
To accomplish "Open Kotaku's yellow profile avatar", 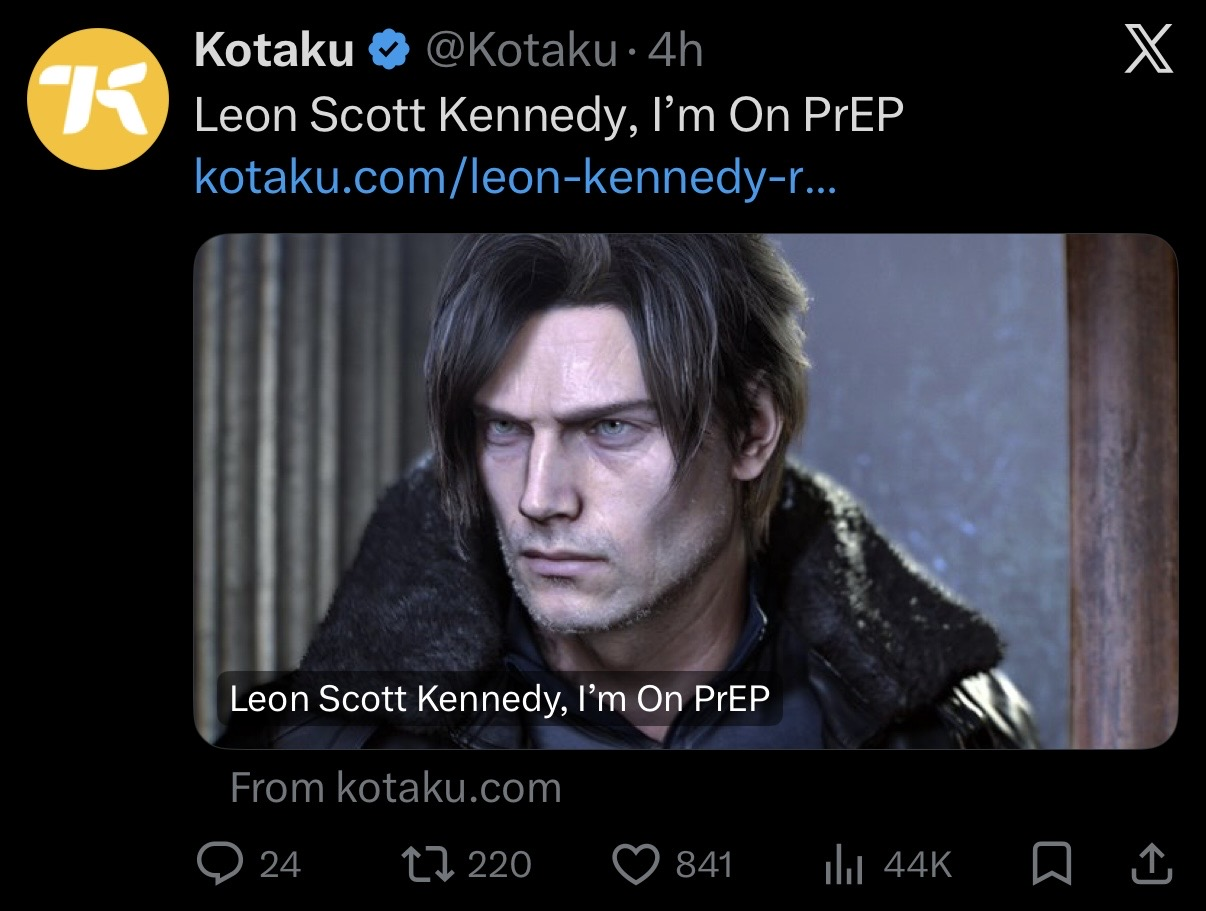I will tap(97, 99).
